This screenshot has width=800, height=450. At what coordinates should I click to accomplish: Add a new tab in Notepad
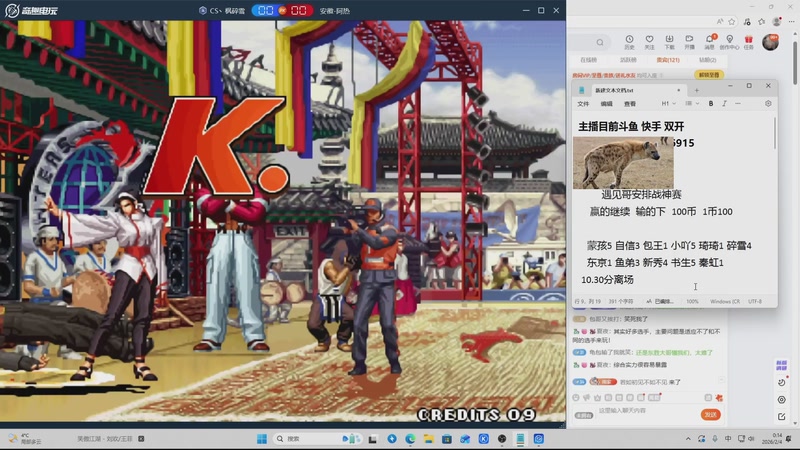click(x=696, y=90)
